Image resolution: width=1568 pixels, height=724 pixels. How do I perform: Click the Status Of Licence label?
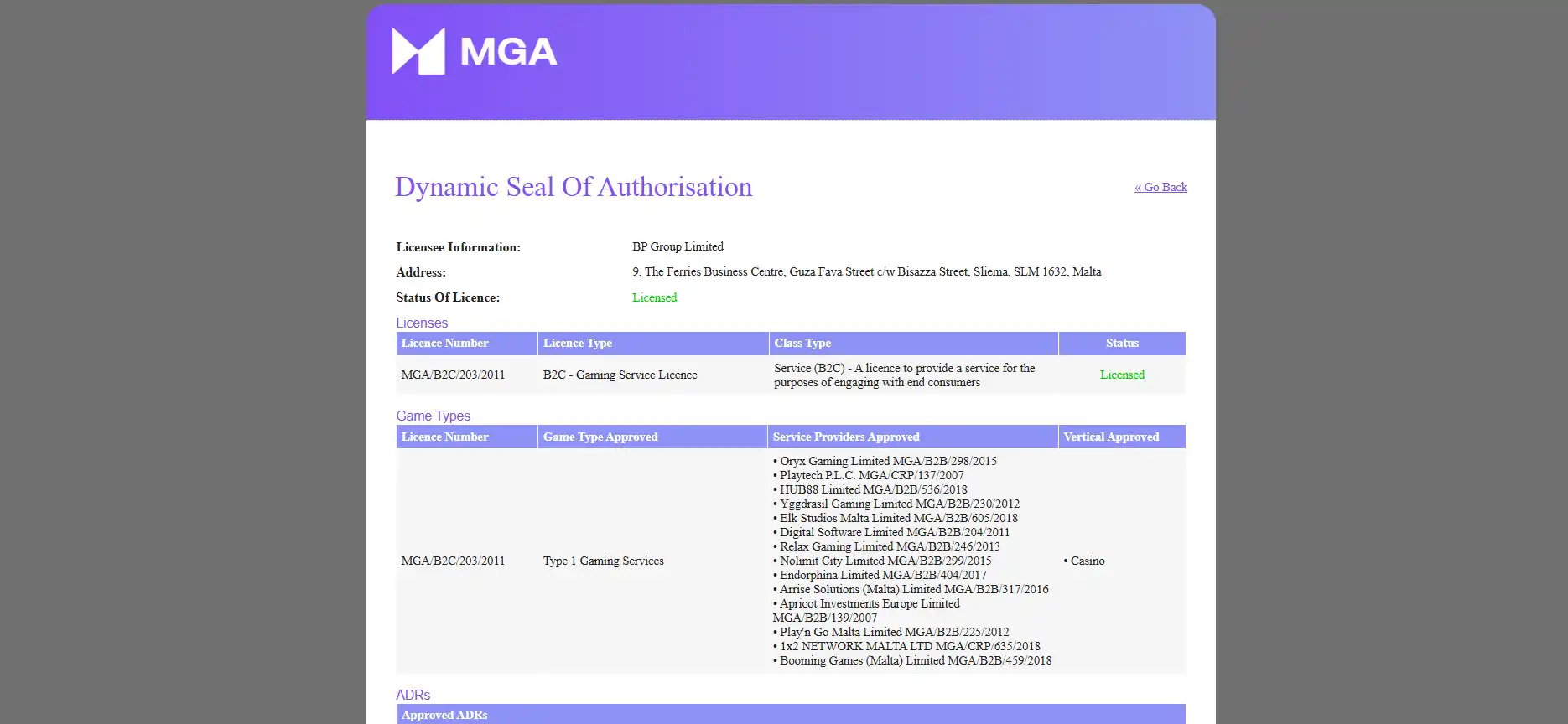click(448, 297)
